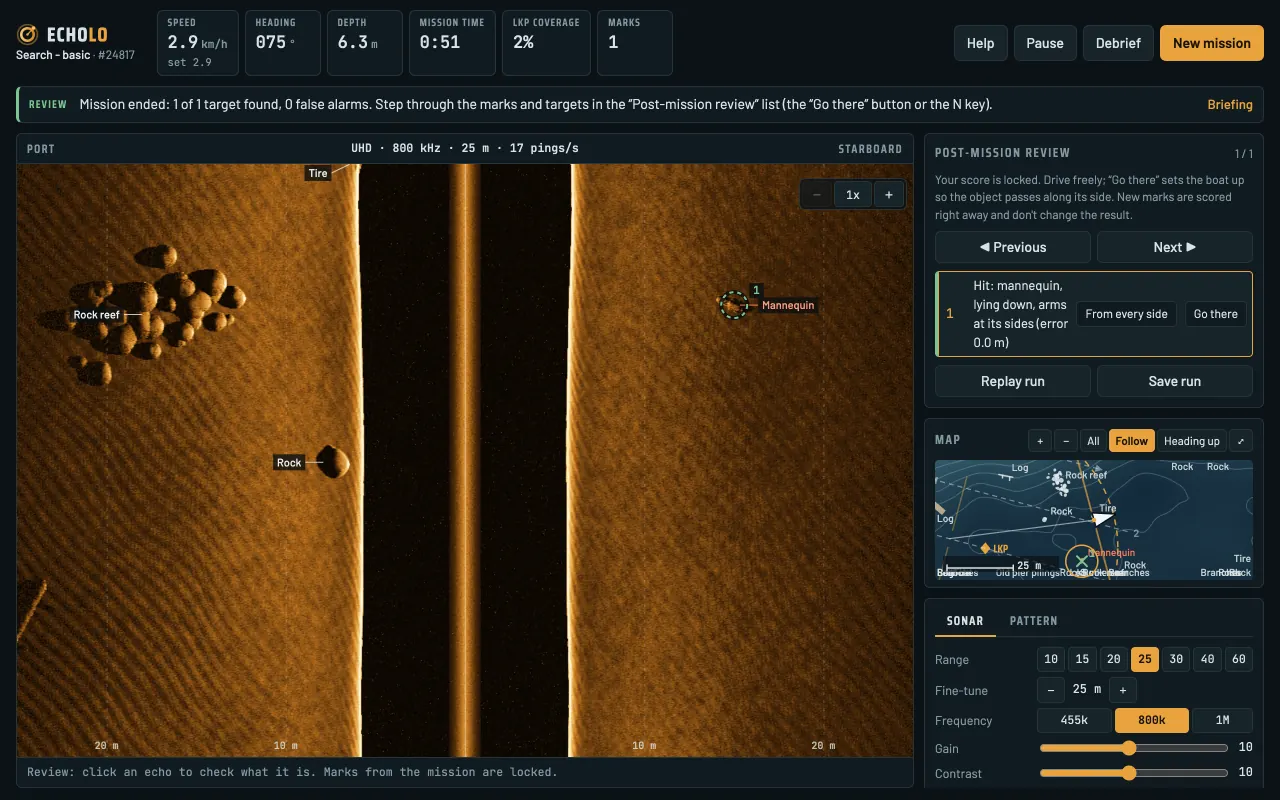Adjust the Gain slider

[1134, 748]
